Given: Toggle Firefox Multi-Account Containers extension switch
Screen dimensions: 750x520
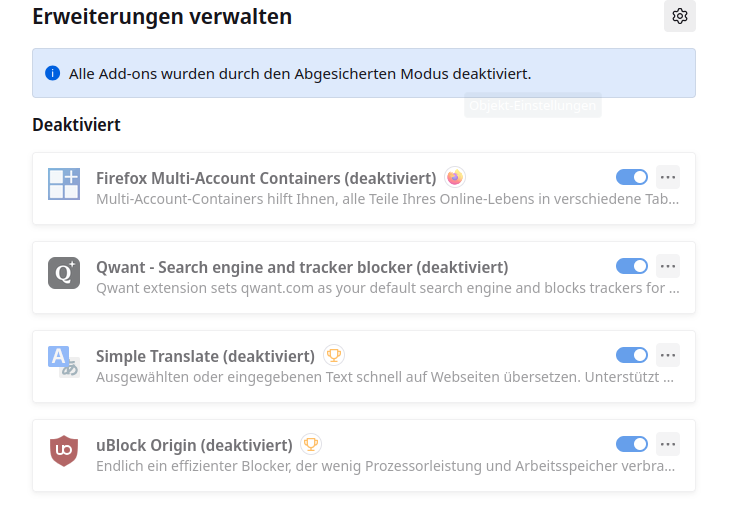Looking at the screenshot, I should pyautogui.click(x=632, y=177).
